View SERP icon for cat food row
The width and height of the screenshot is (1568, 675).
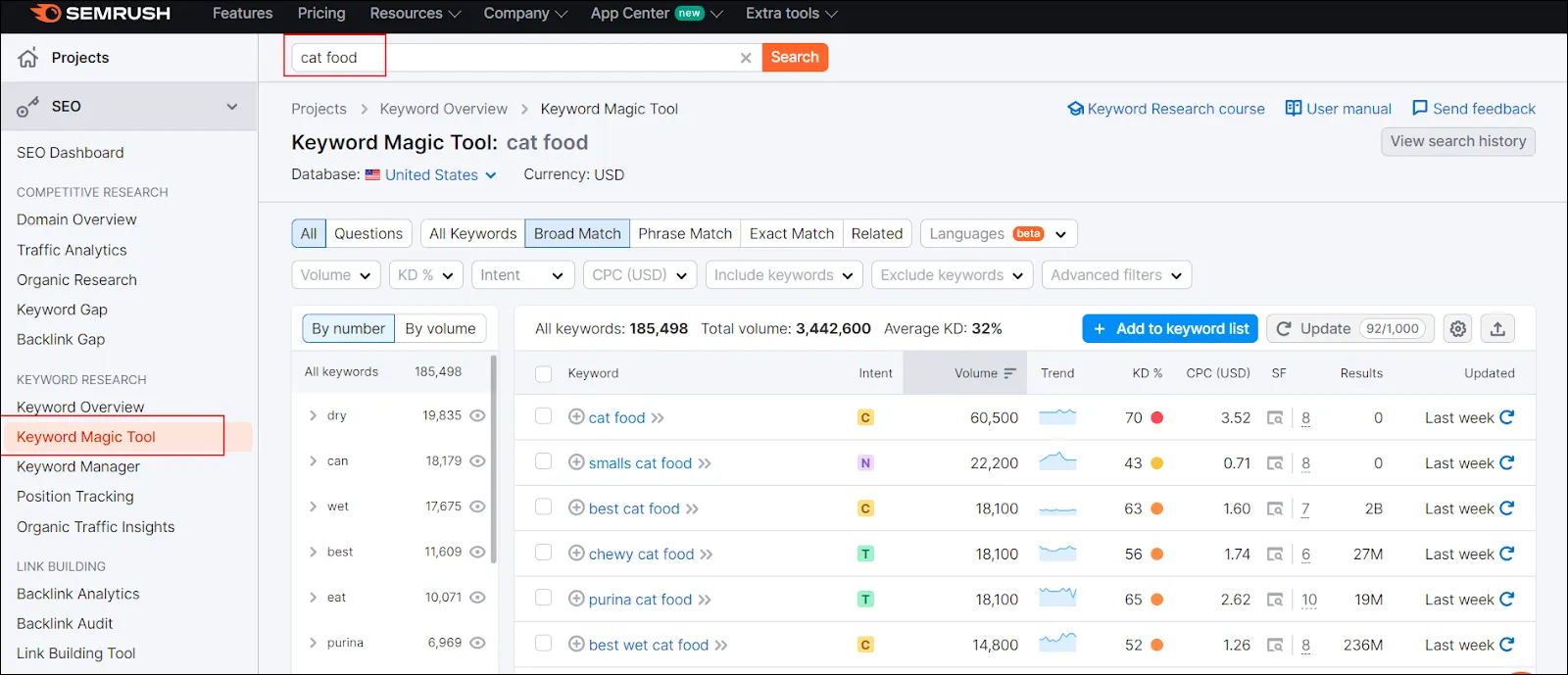point(1275,418)
